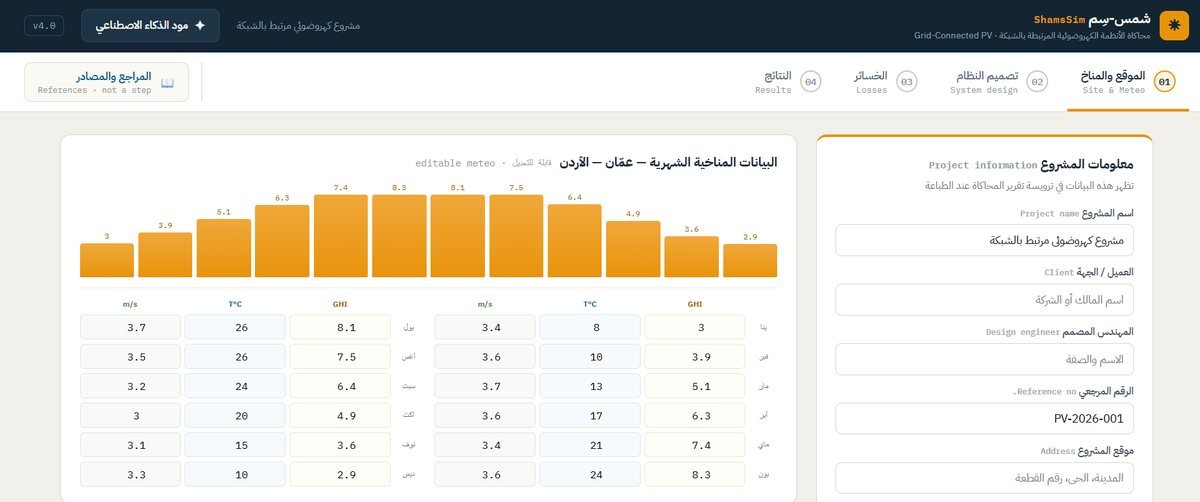This screenshot has height=502, width=1200.
Task: Click step circle 01
Action: coord(1164,82)
